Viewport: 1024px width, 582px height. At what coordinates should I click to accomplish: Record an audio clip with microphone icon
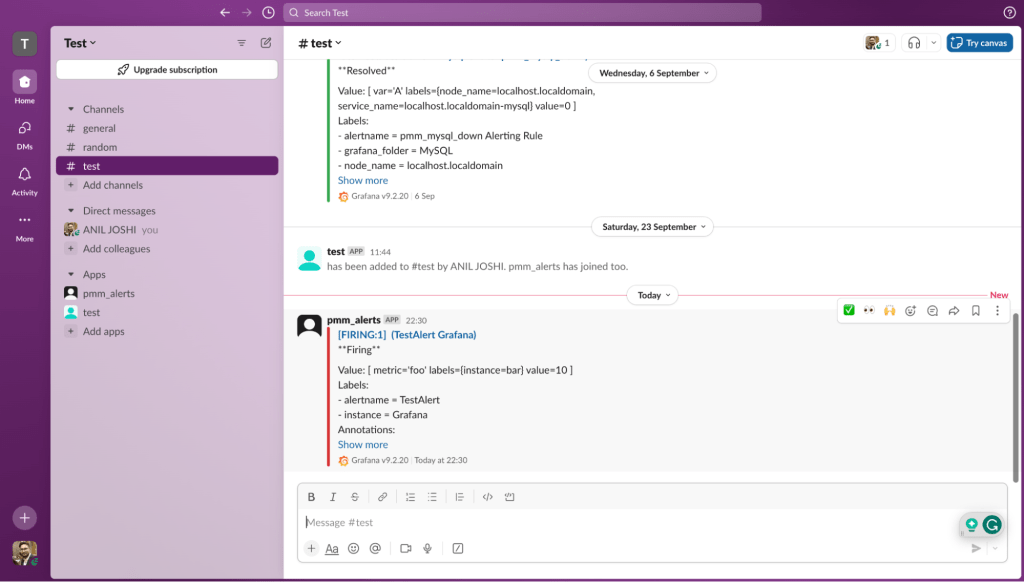pos(427,548)
